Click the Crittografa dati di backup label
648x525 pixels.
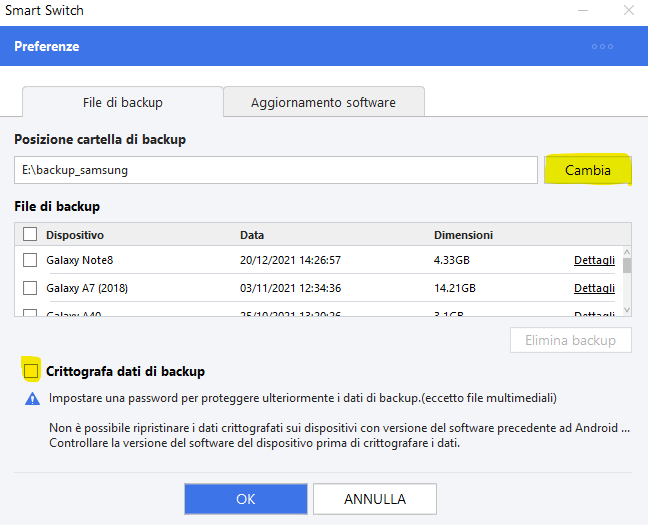coord(125,371)
